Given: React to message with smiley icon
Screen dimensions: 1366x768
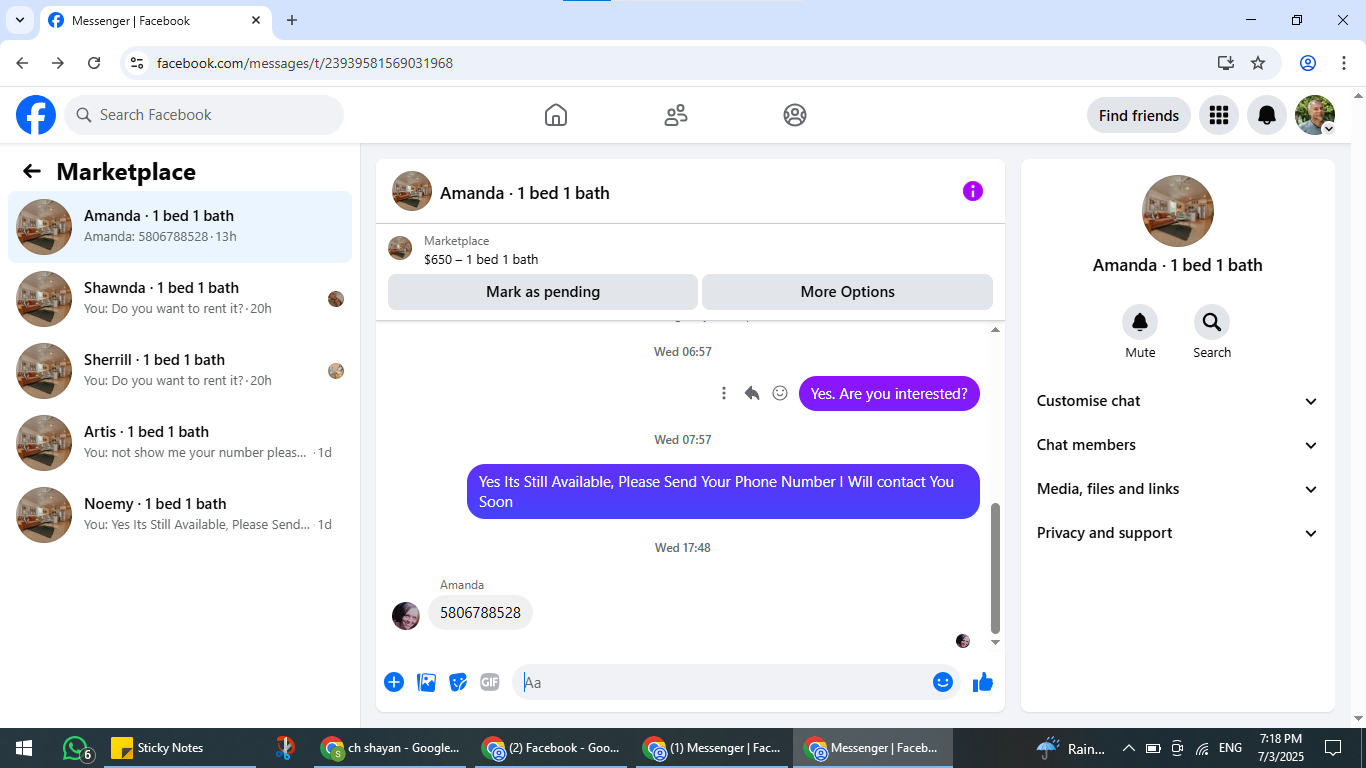Looking at the screenshot, I should point(780,393).
